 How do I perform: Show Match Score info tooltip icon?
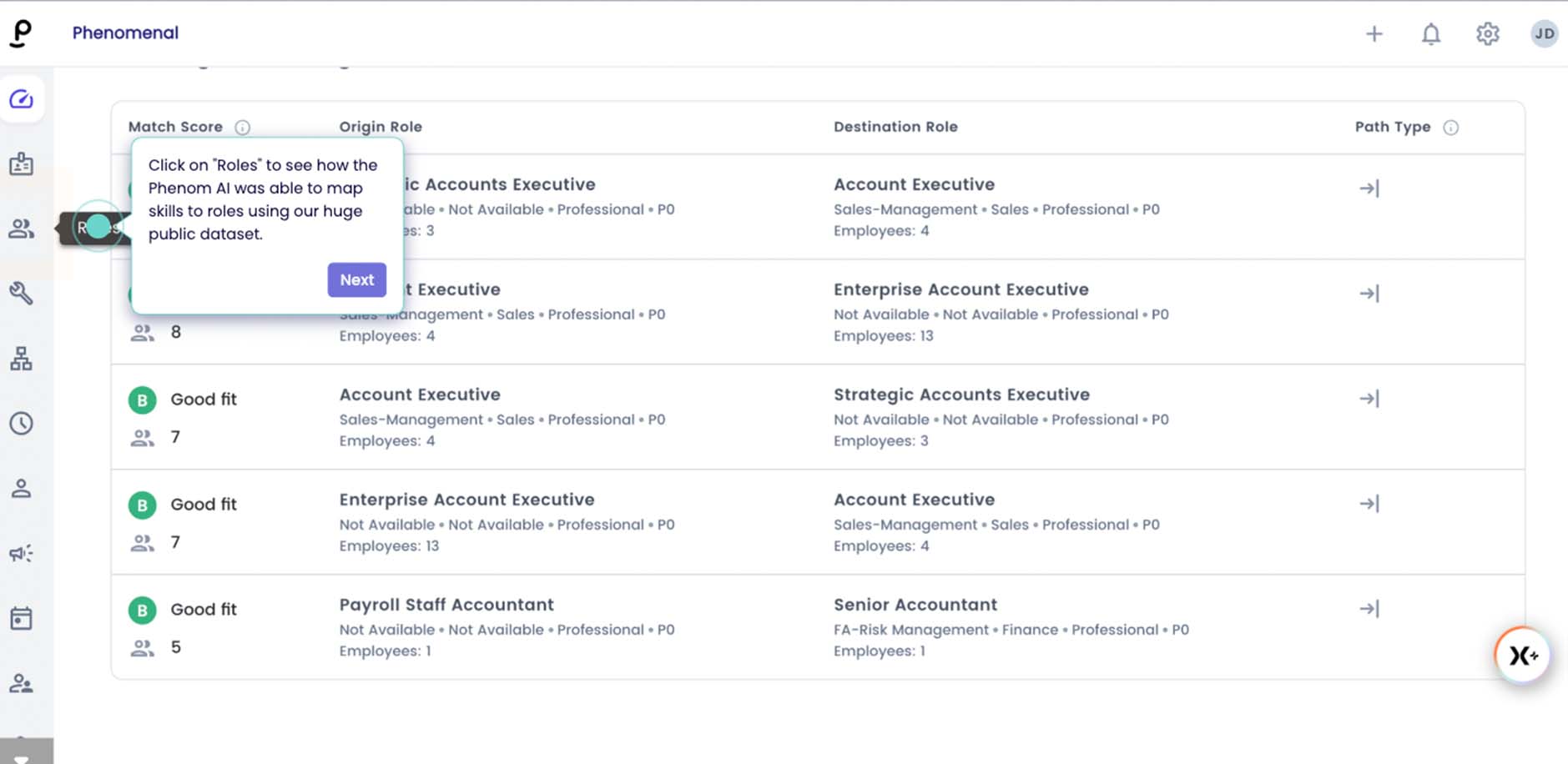[243, 128]
